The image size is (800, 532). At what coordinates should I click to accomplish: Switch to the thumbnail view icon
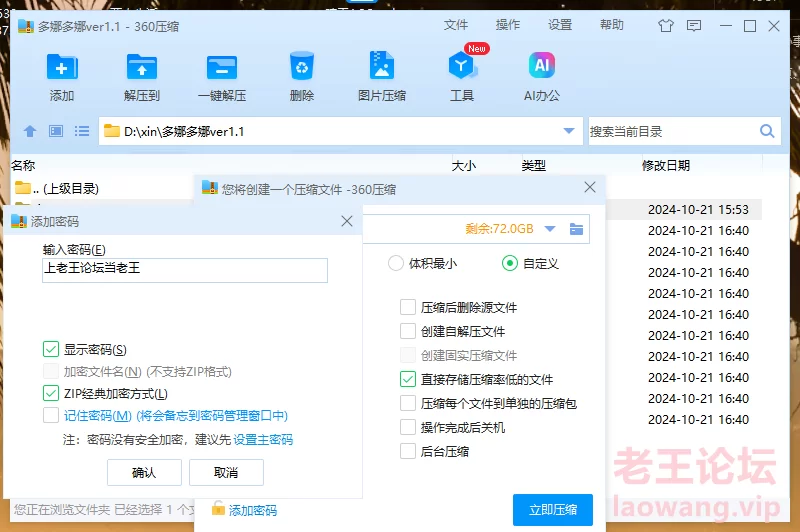[56, 132]
